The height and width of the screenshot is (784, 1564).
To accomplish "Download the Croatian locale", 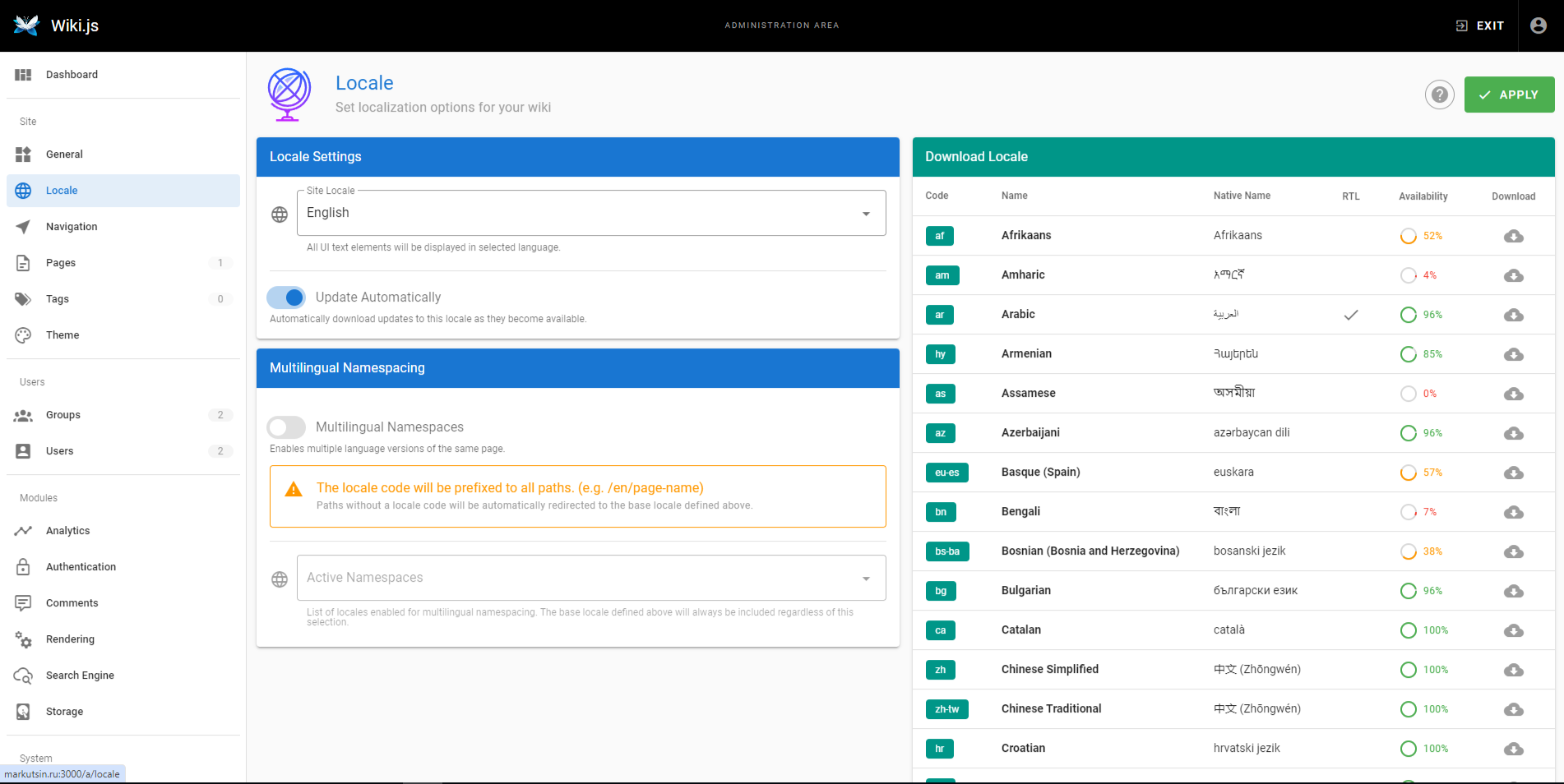I will coord(1514,749).
